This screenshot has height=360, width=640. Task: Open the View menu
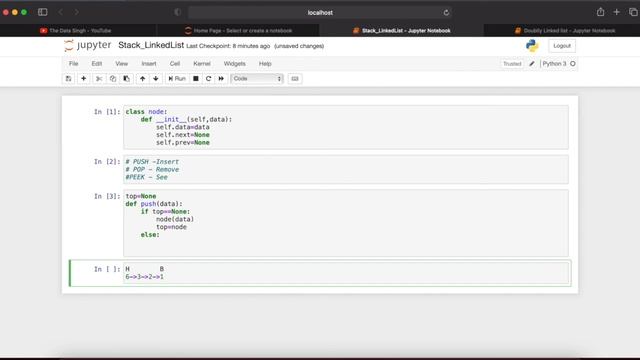point(122,64)
